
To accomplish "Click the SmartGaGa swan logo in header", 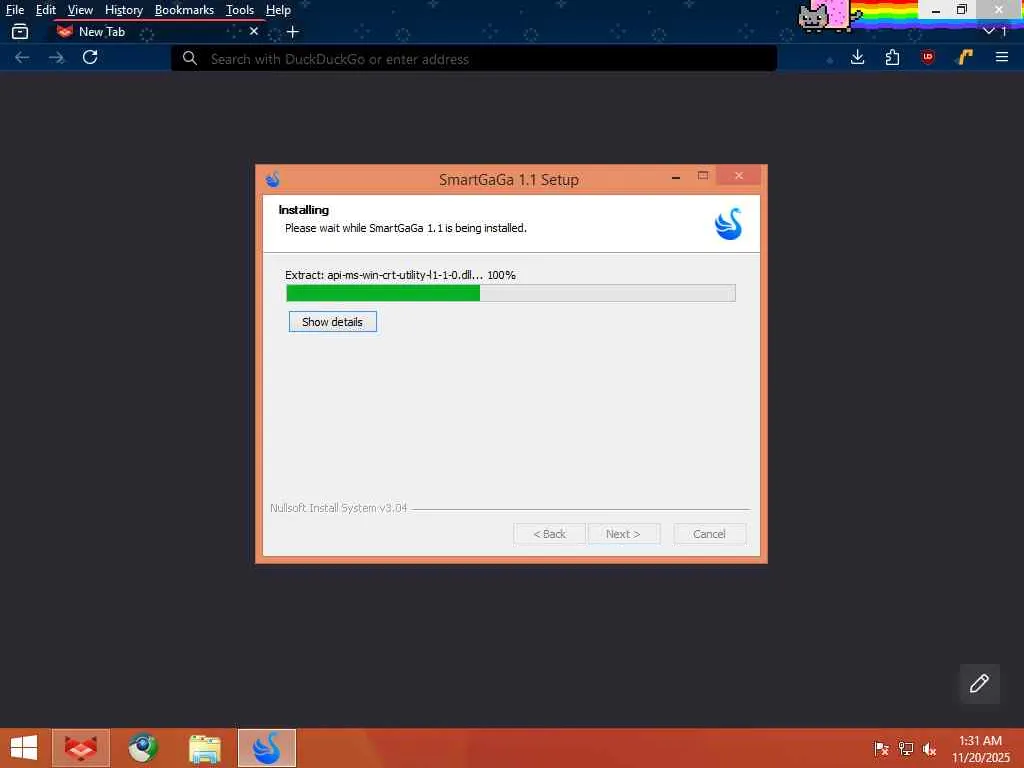I will (x=728, y=224).
